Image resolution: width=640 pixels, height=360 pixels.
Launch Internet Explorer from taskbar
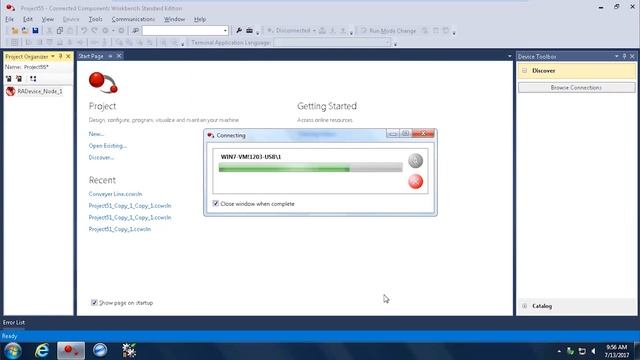(x=42, y=351)
